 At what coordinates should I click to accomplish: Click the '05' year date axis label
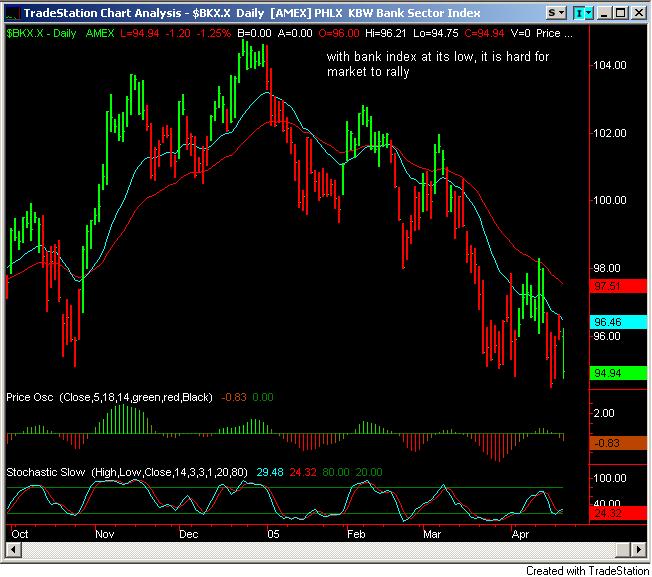click(273, 534)
